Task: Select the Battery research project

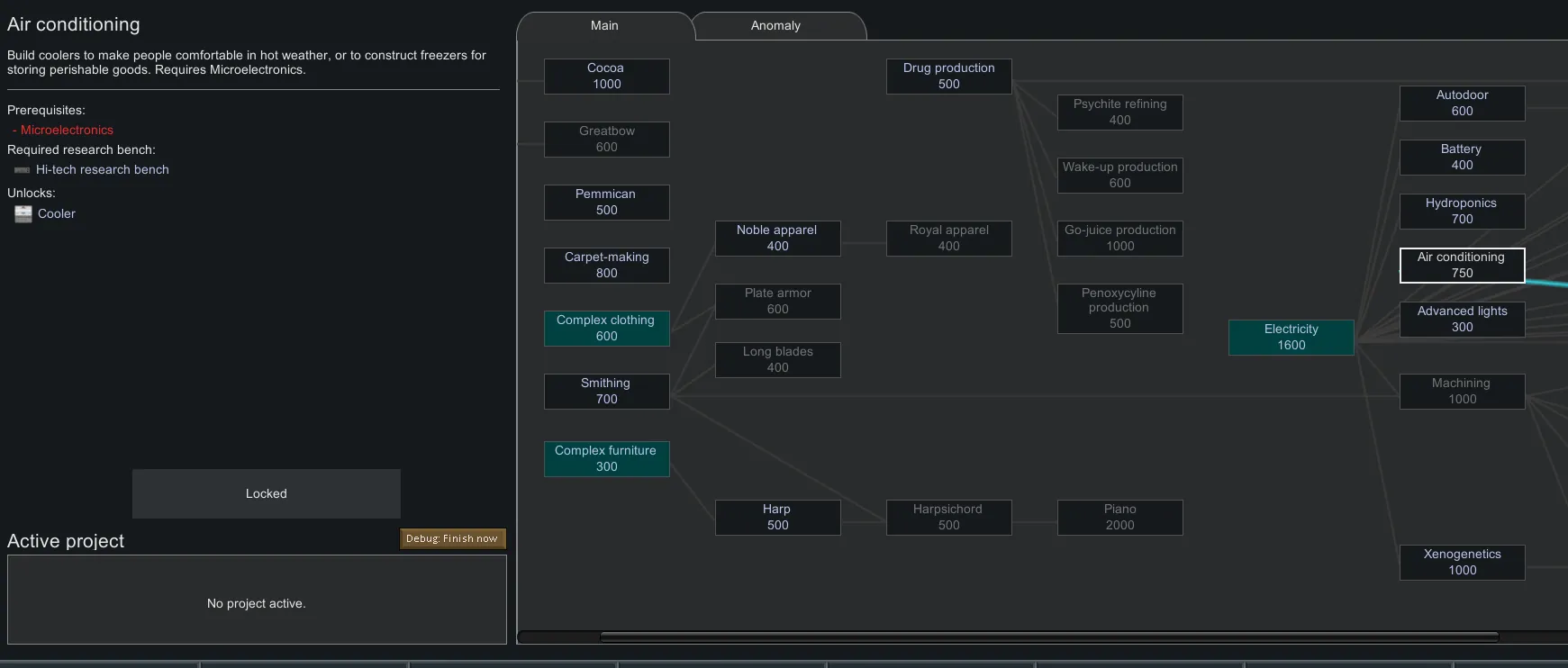Action: click(1462, 158)
